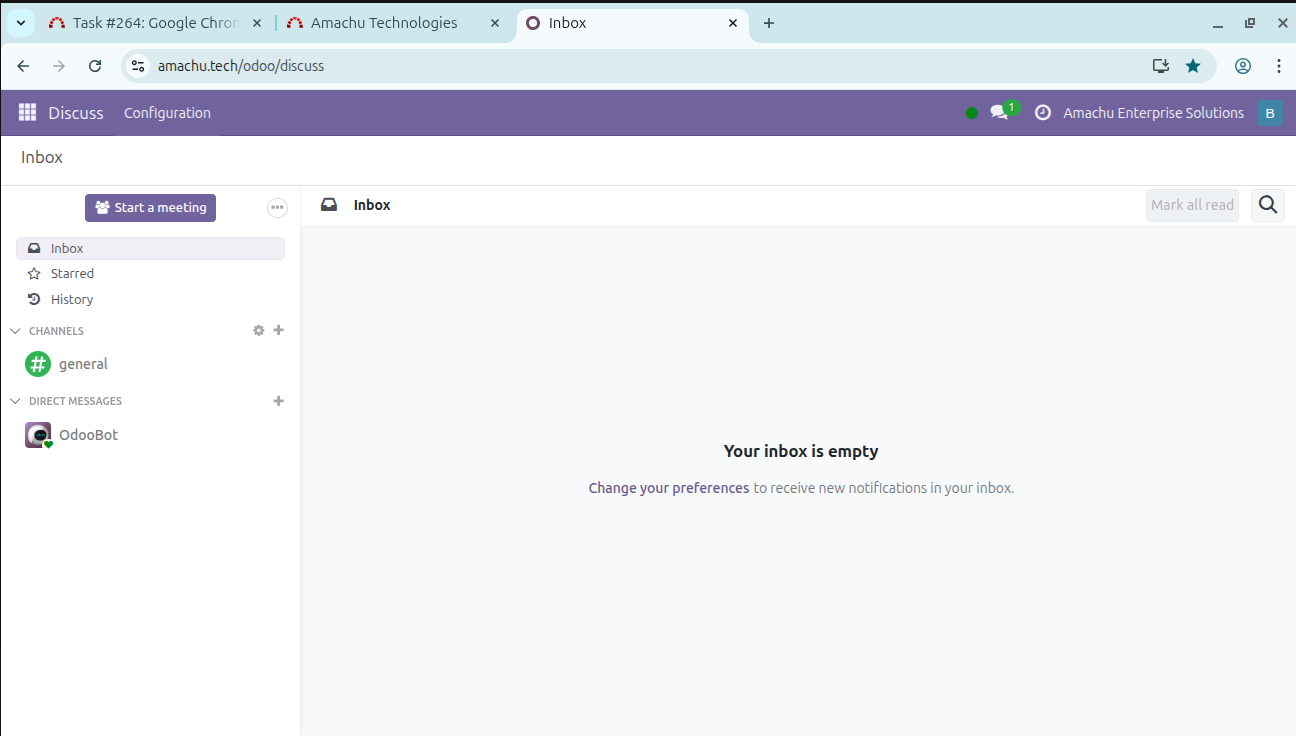Open Chrome tab search dropdown arrow

point(21,23)
